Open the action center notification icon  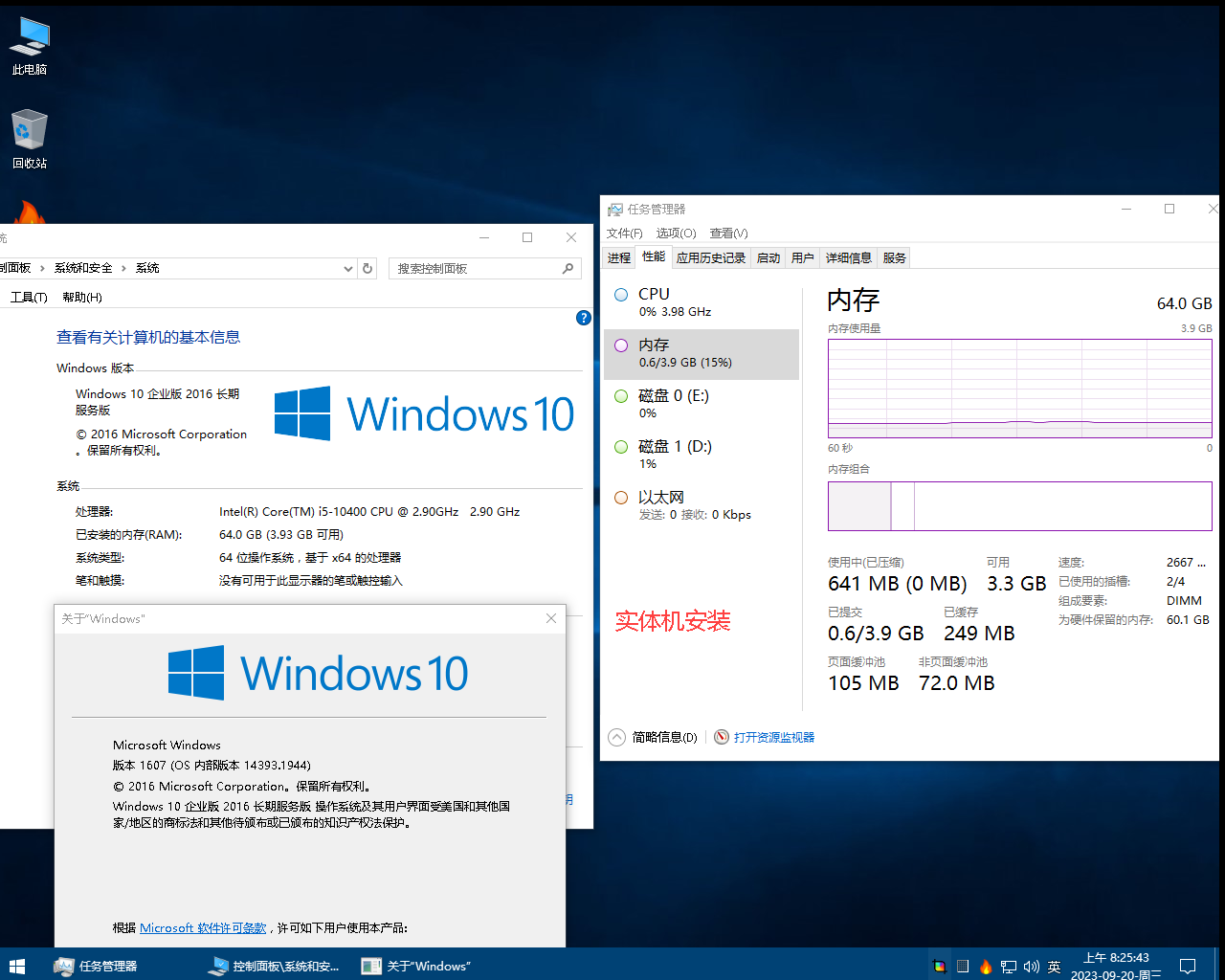pyautogui.click(x=1188, y=966)
